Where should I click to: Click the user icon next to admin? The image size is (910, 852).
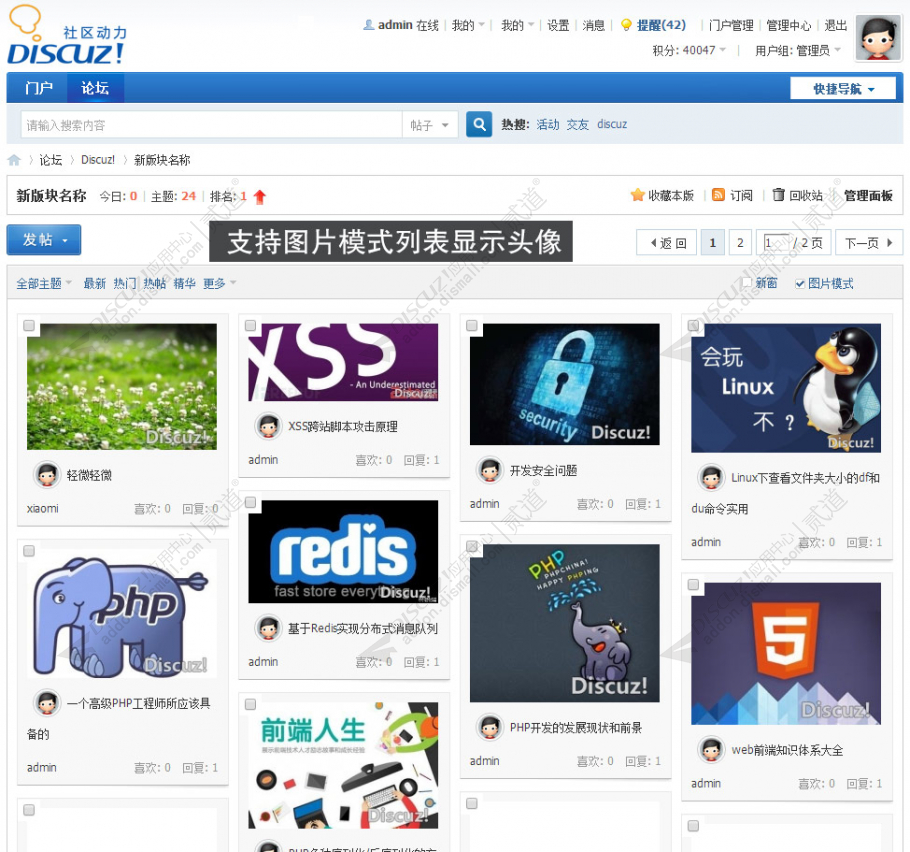click(369, 25)
